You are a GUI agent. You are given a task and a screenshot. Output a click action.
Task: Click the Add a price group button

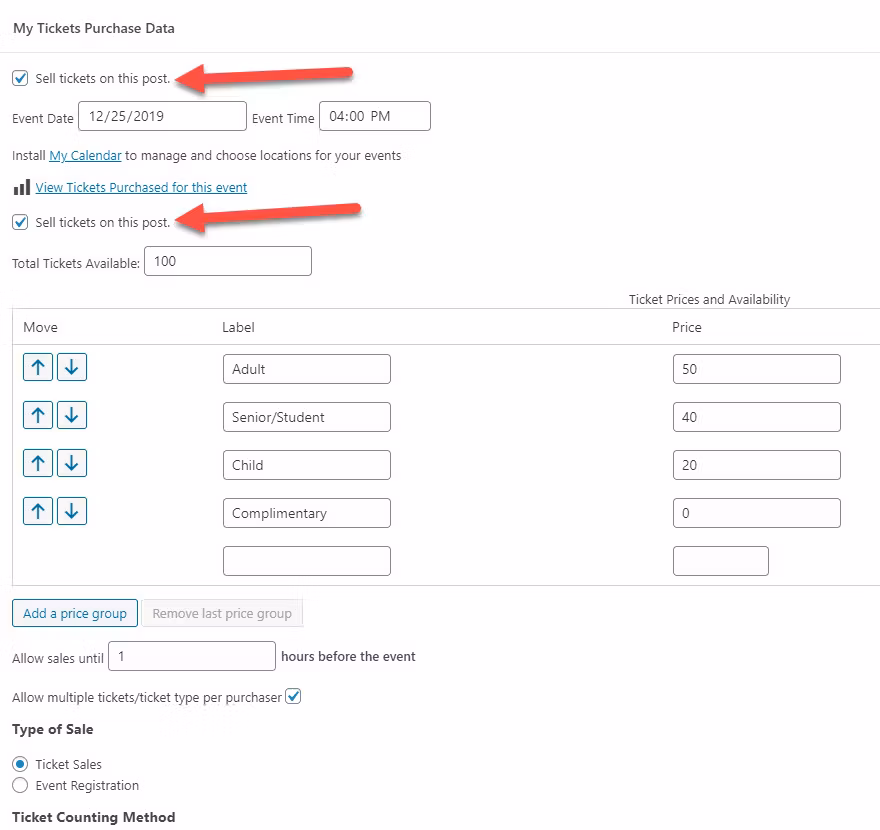pyautogui.click(x=74, y=613)
